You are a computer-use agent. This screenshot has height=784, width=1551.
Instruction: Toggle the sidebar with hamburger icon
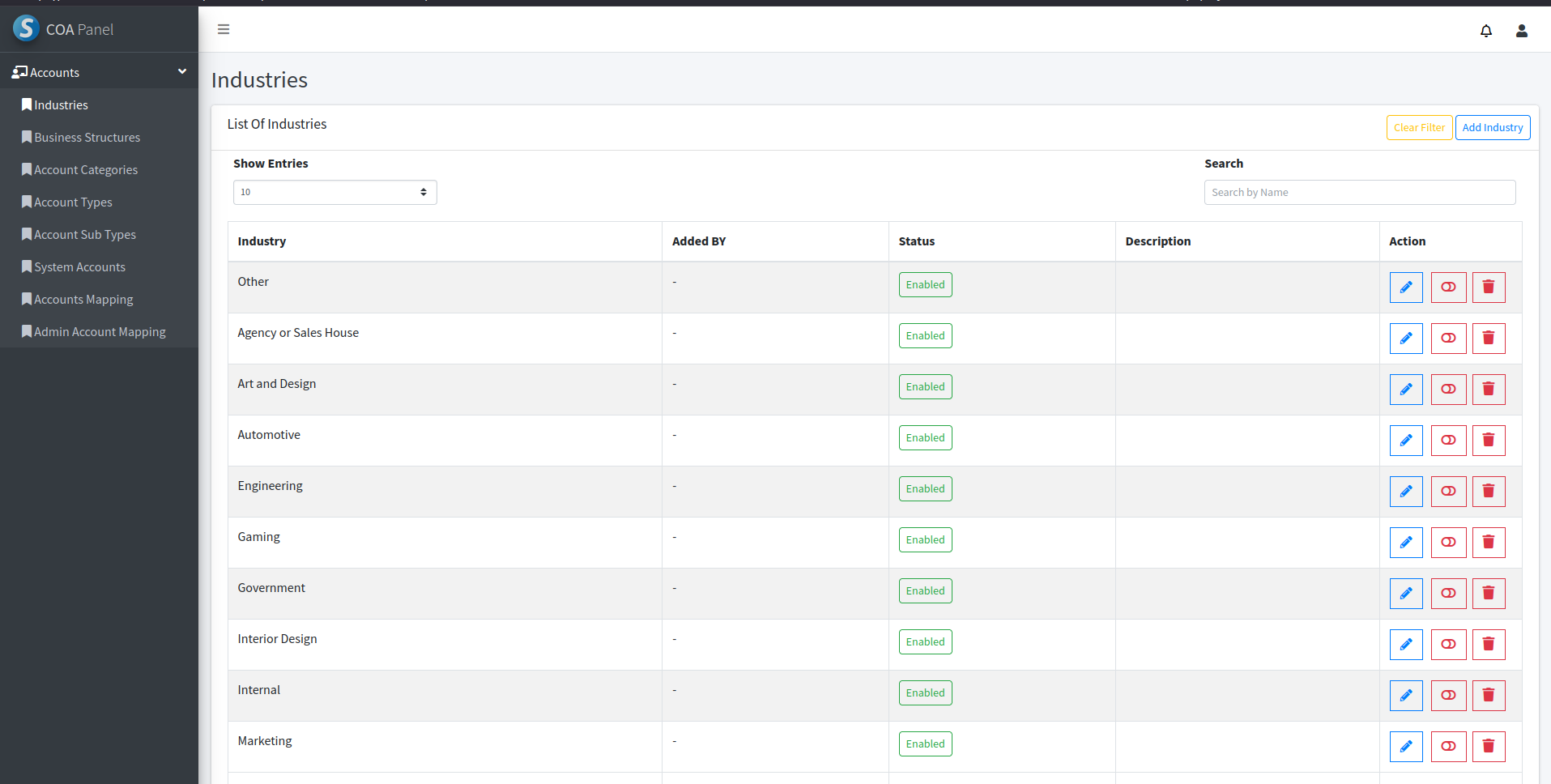coord(224,29)
